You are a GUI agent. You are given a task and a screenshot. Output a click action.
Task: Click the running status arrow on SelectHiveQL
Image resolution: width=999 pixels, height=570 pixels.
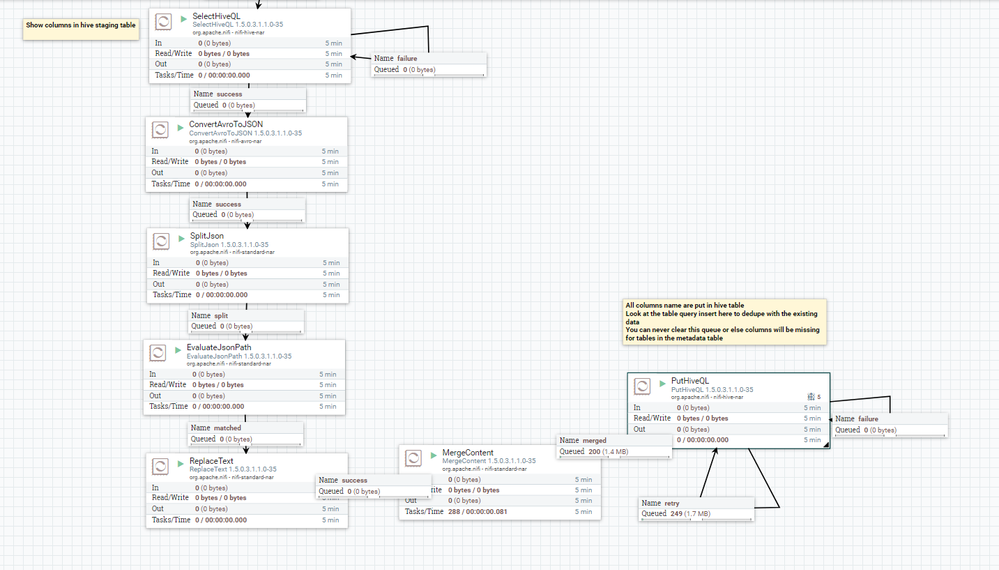click(183, 19)
